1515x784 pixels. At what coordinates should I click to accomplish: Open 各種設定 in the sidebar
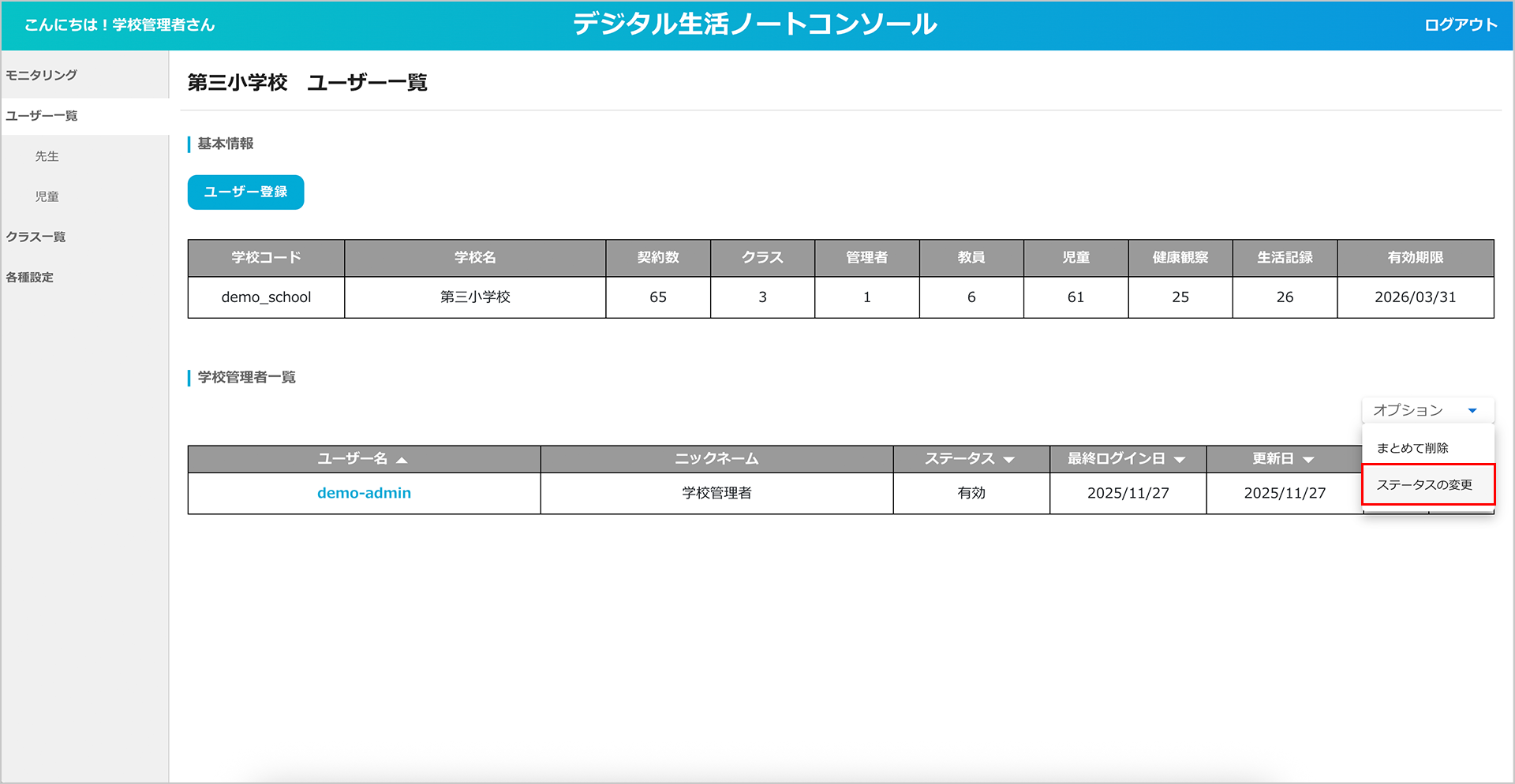30,277
